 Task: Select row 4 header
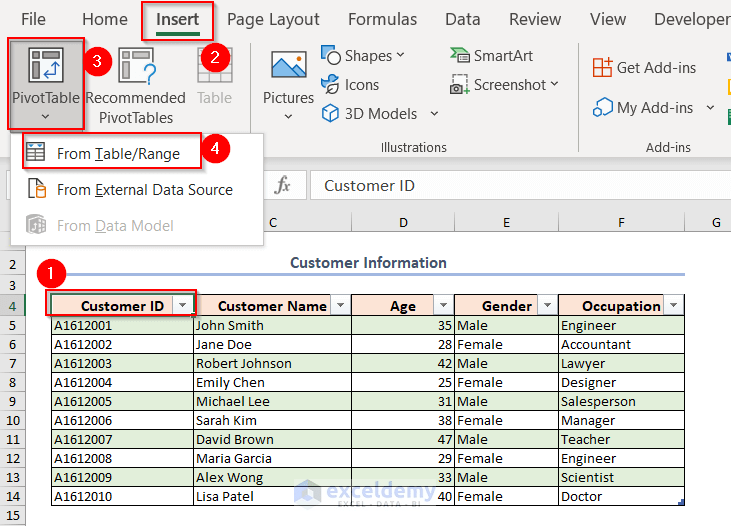pos(13,306)
